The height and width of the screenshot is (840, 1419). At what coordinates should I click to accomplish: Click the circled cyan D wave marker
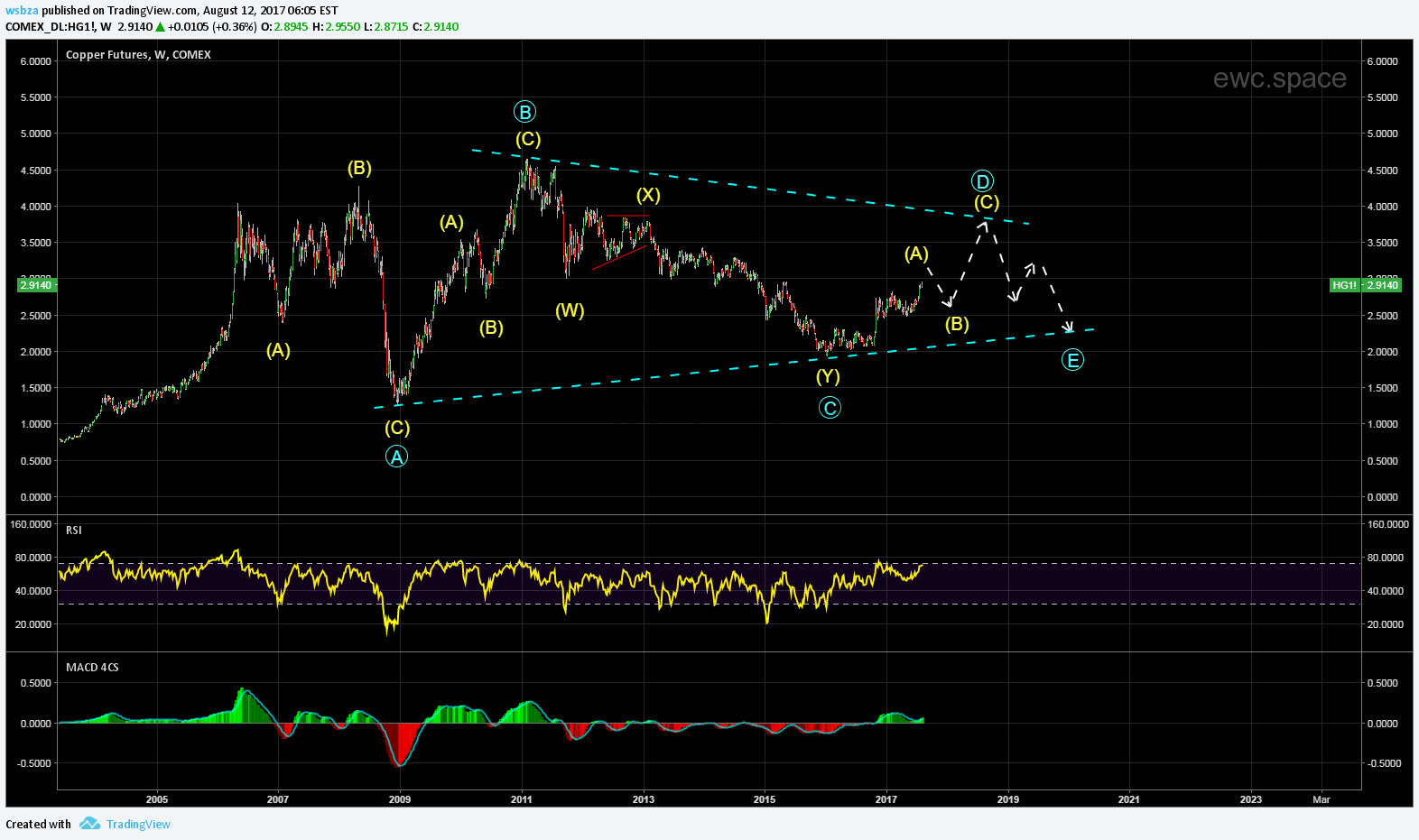(x=982, y=181)
